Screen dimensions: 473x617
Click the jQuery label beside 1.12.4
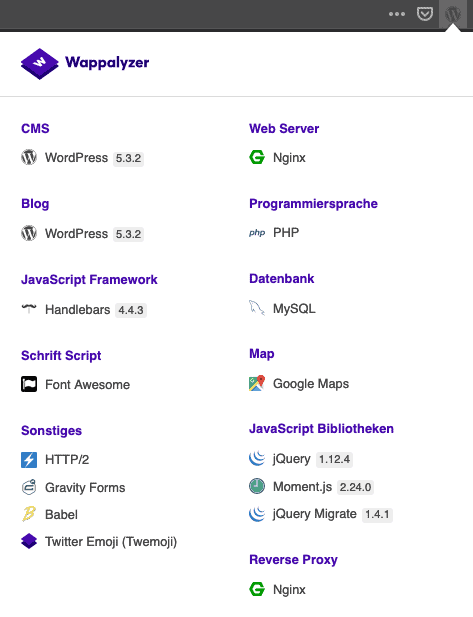(x=292, y=459)
